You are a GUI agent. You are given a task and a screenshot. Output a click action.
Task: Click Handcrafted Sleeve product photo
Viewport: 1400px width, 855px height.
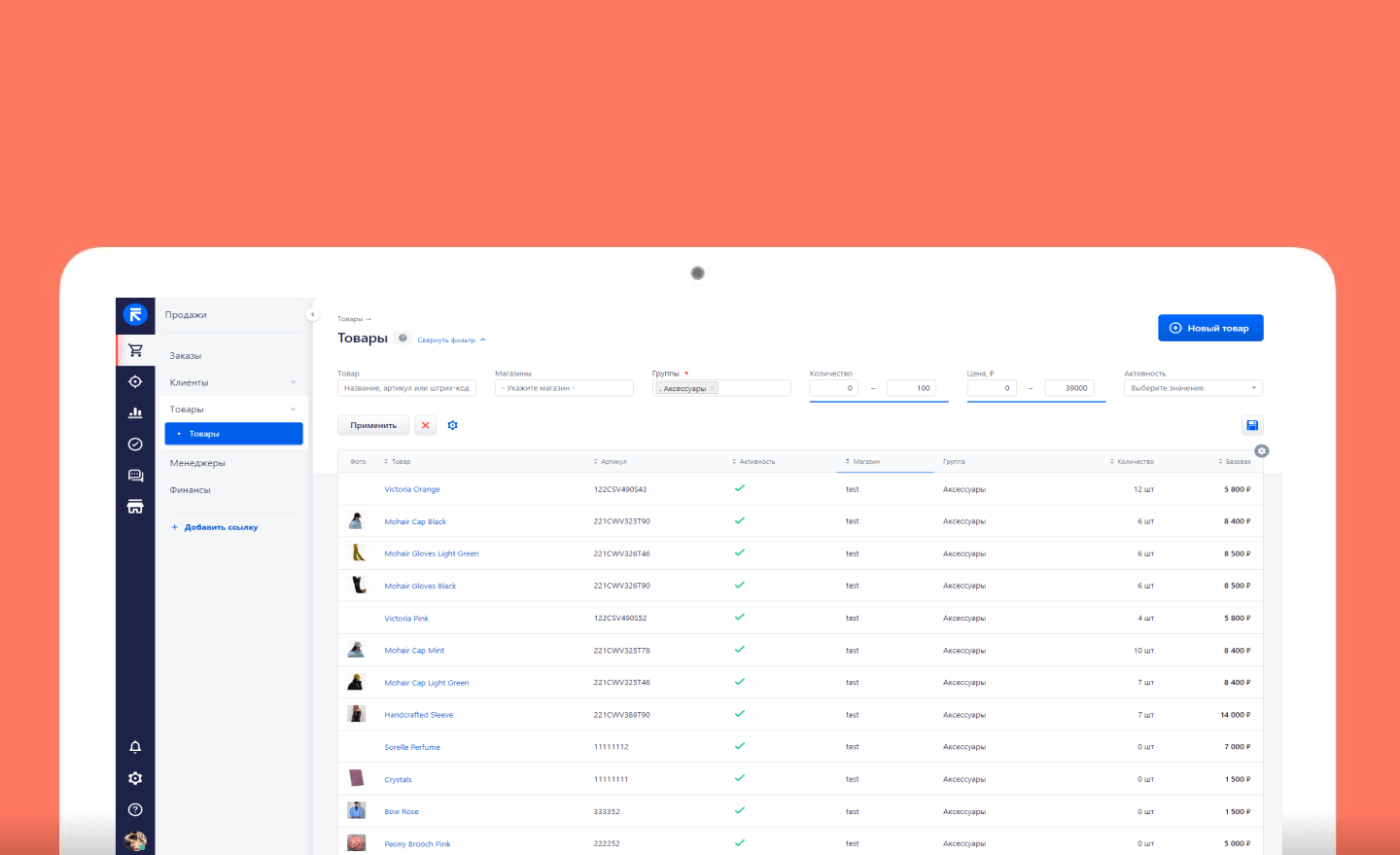(x=357, y=714)
